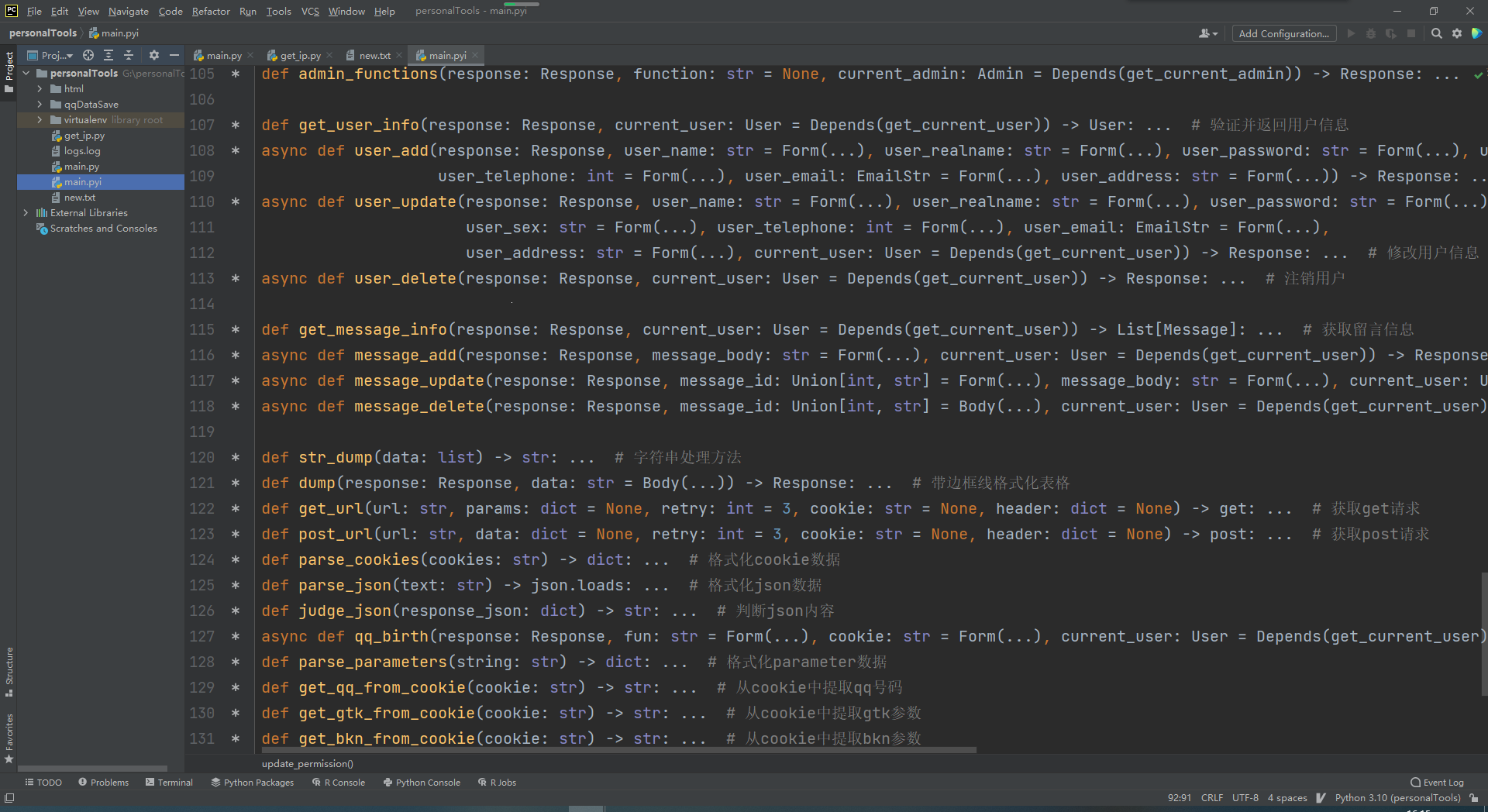
Task: Open the Navigate menu
Action: [128, 11]
